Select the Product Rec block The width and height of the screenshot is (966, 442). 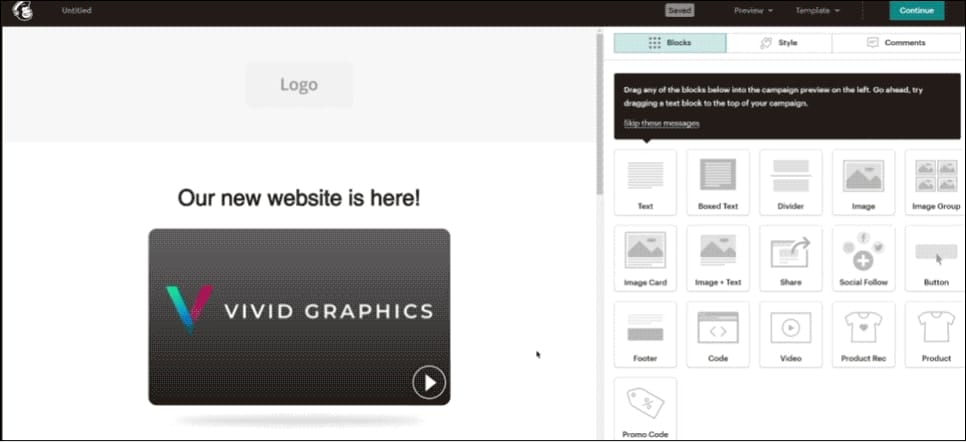(x=863, y=333)
